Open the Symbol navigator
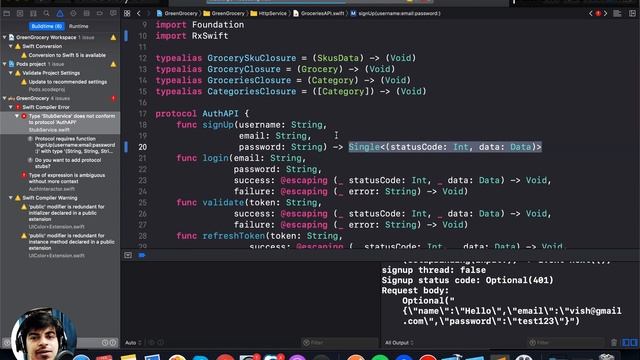Screen dimensions: 640x360 click(x=33, y=13)
